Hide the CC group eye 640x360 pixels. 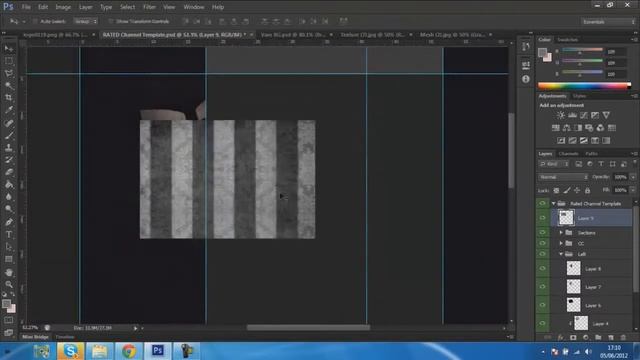542,243
